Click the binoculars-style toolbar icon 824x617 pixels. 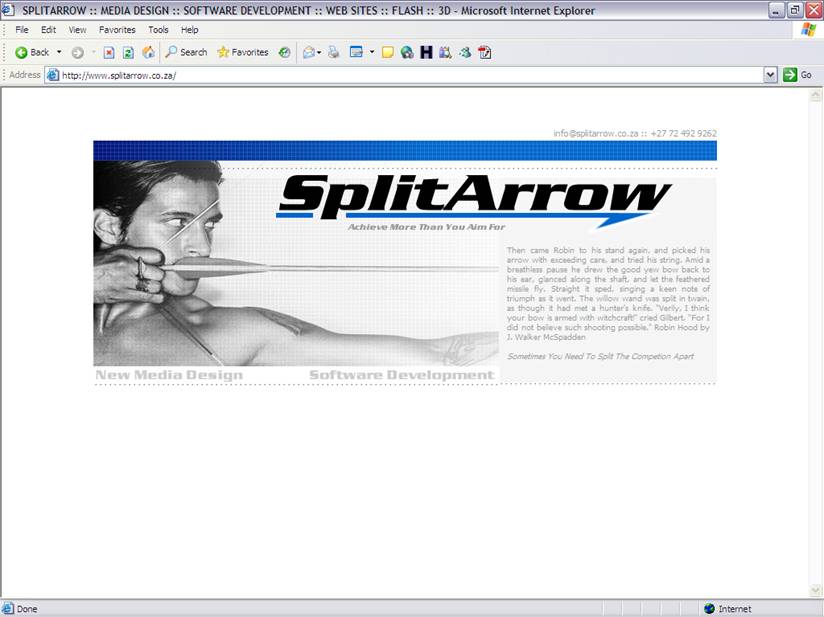point(445,52)
